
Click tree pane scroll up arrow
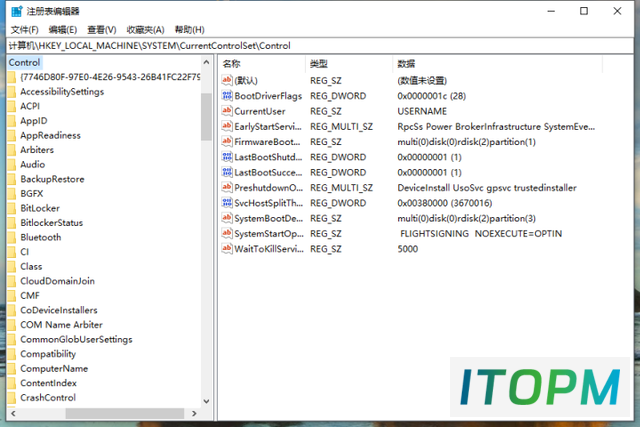(206, 62)
